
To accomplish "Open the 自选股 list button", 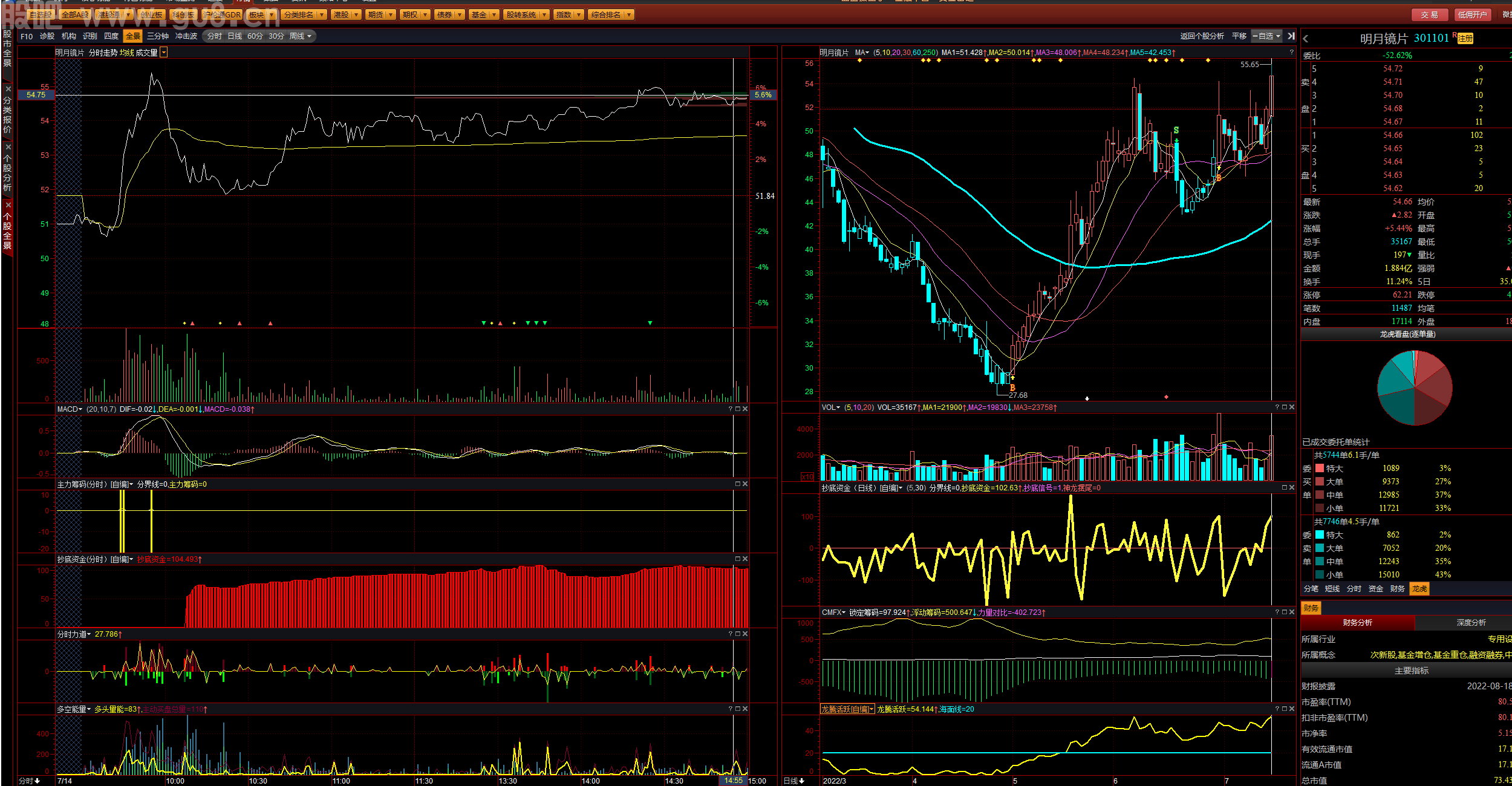I will 41,15.
